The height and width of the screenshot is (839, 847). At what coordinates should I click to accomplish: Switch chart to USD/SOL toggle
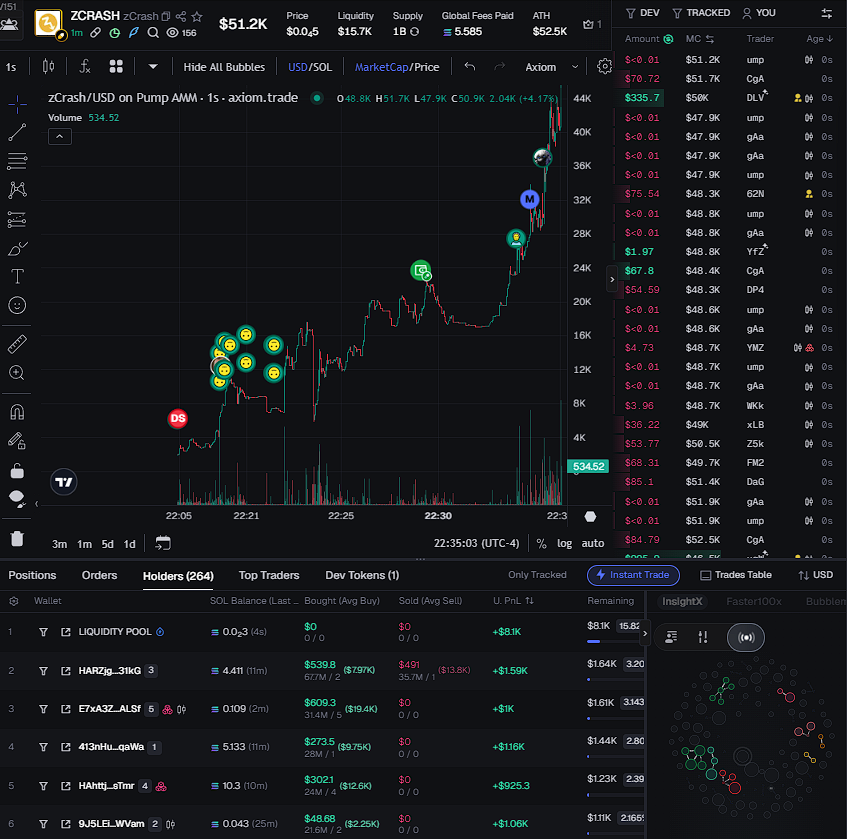click(310, 67)
